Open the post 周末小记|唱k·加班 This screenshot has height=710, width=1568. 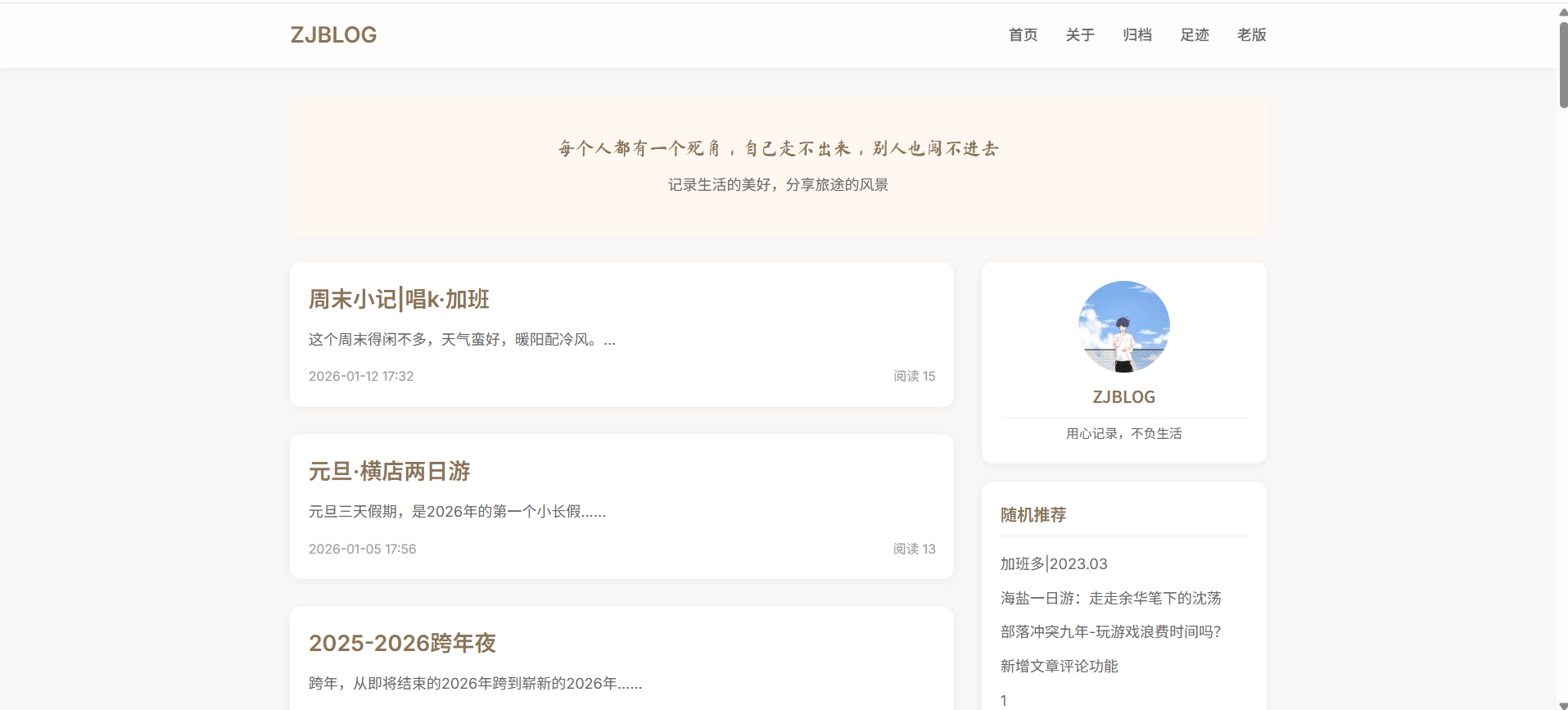399,300
